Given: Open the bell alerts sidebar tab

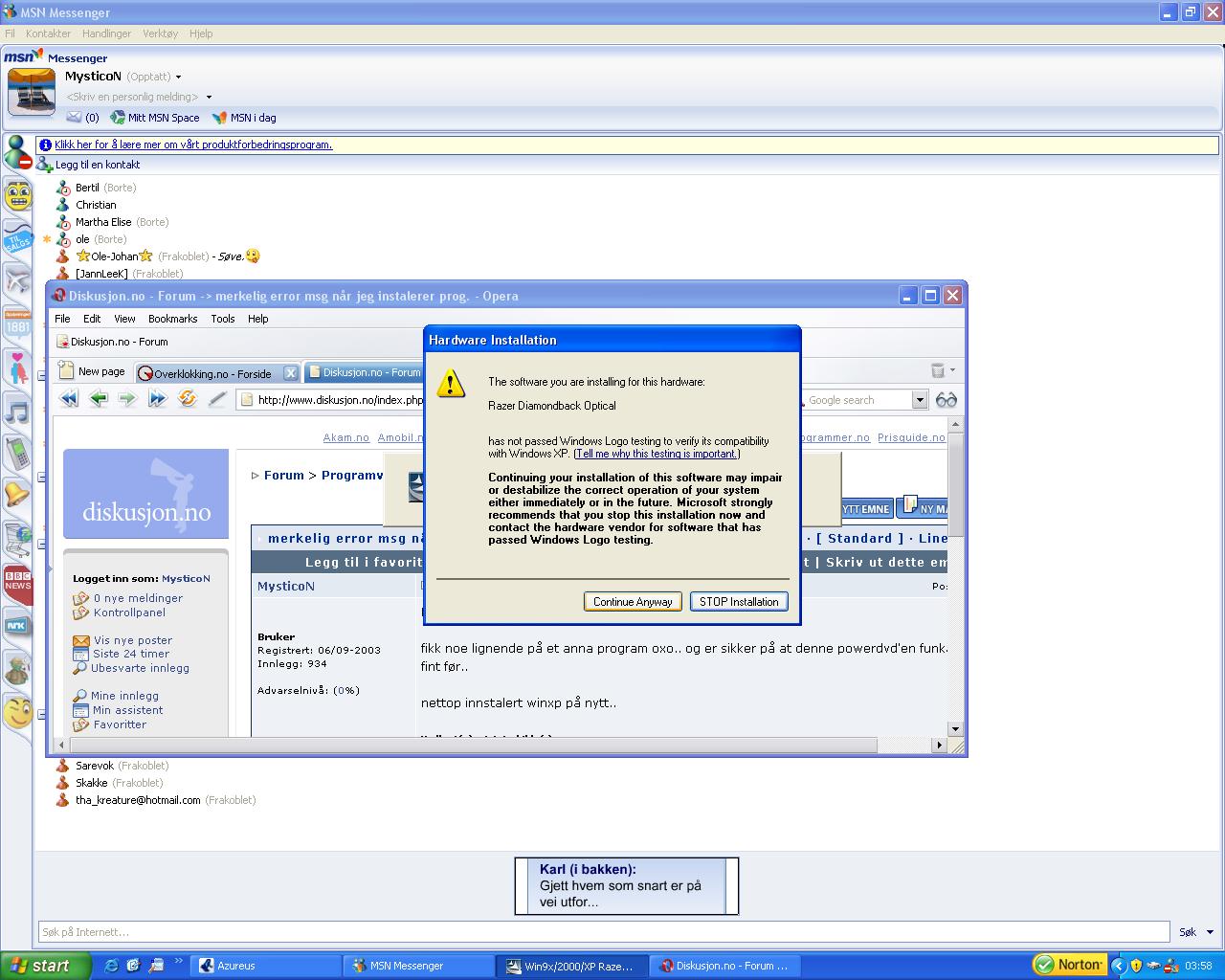Looking at the screenshot, I should coord(18,495).
